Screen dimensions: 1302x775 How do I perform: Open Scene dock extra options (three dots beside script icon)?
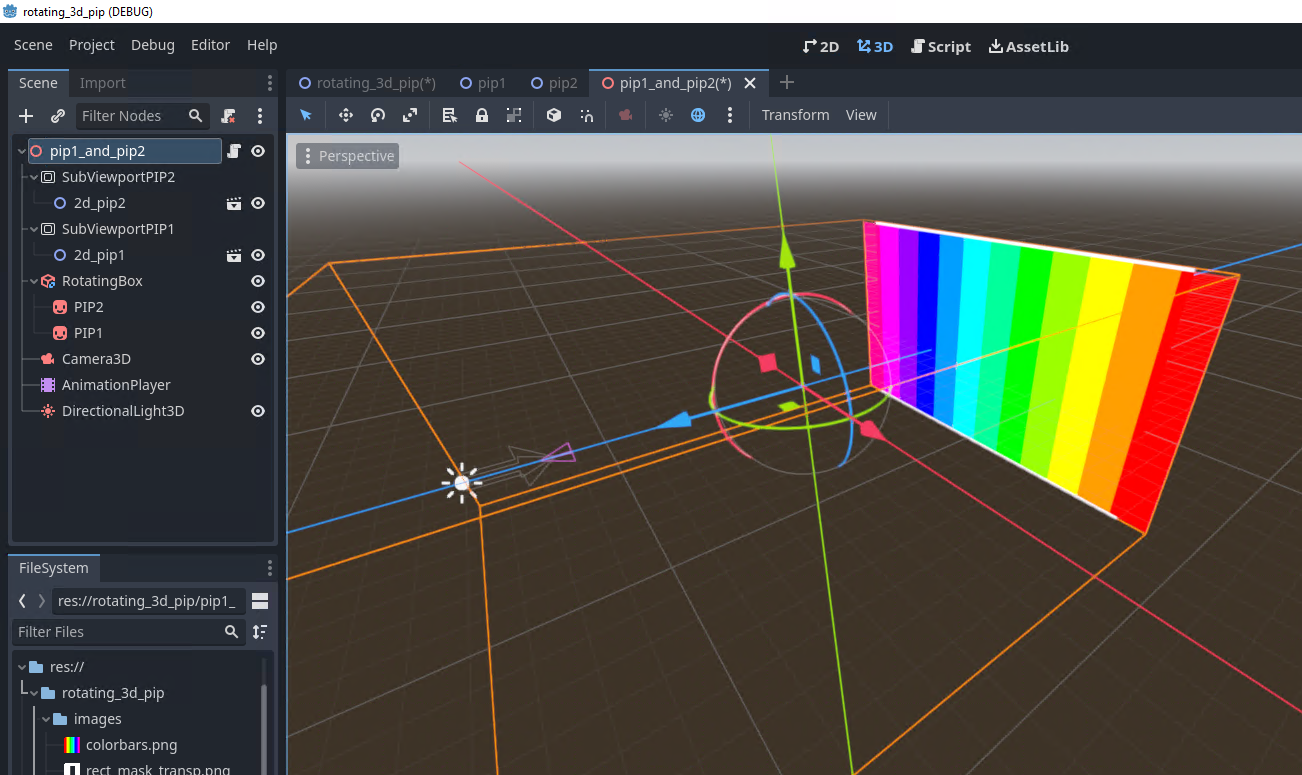[x=260, y=116]
